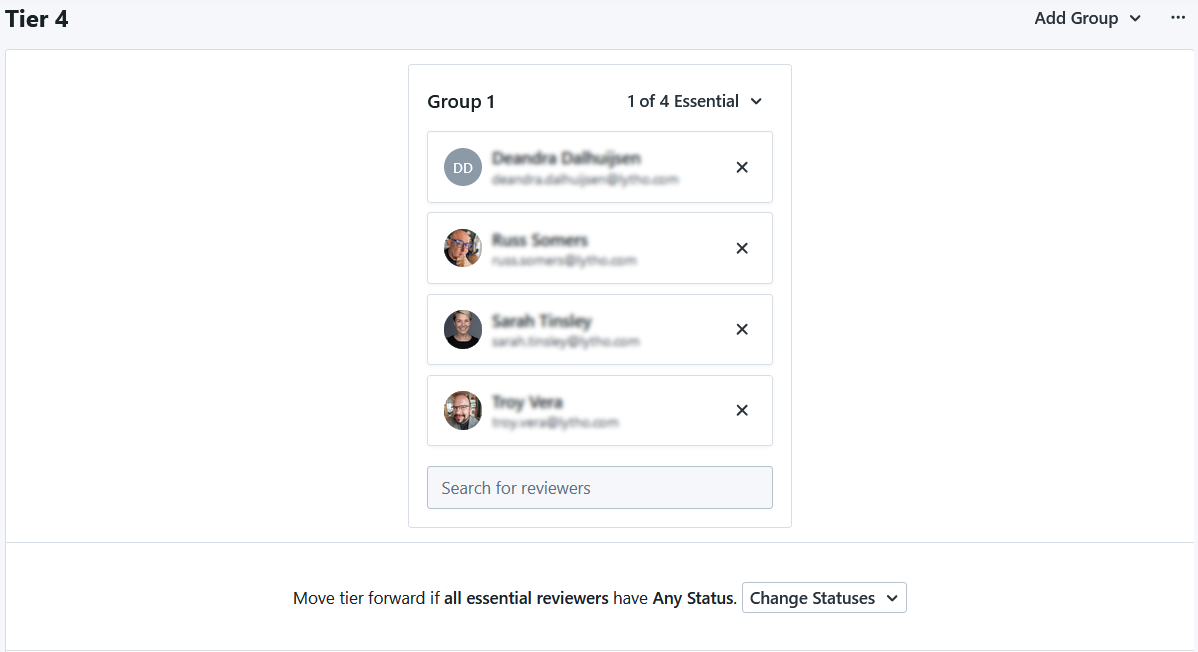Select Troy Vera's reviewer card
This screenshot has width=1198, height=652.
tap(600, 410)
